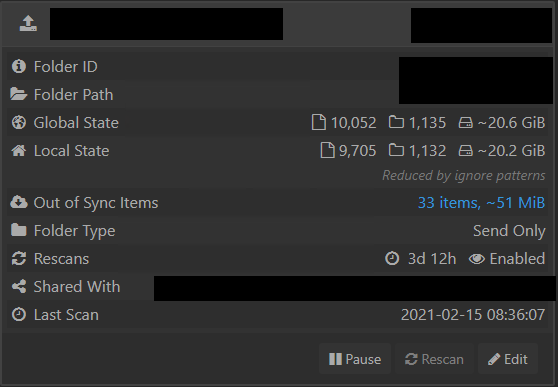Click the Send Only folder type value

[x=509, y=230]
